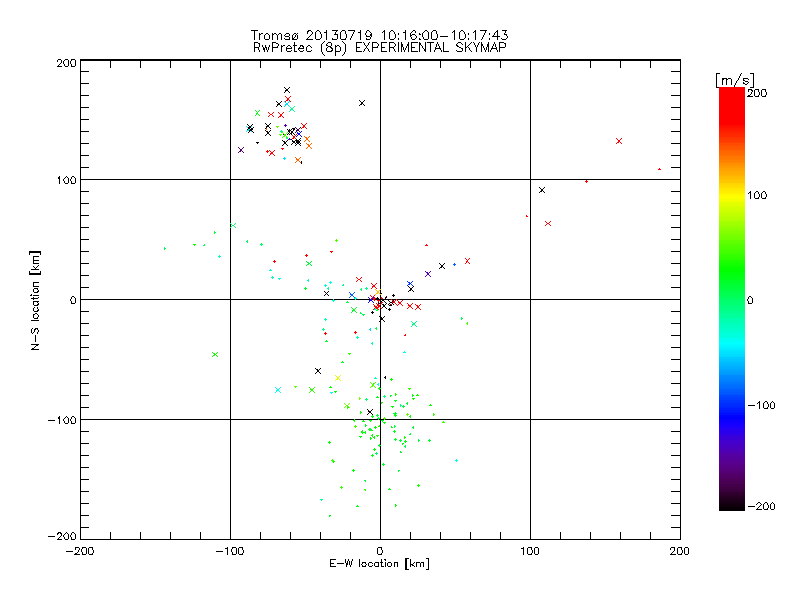
Task: Click the x-axis tick label '100'
Action: coord(530,552)
